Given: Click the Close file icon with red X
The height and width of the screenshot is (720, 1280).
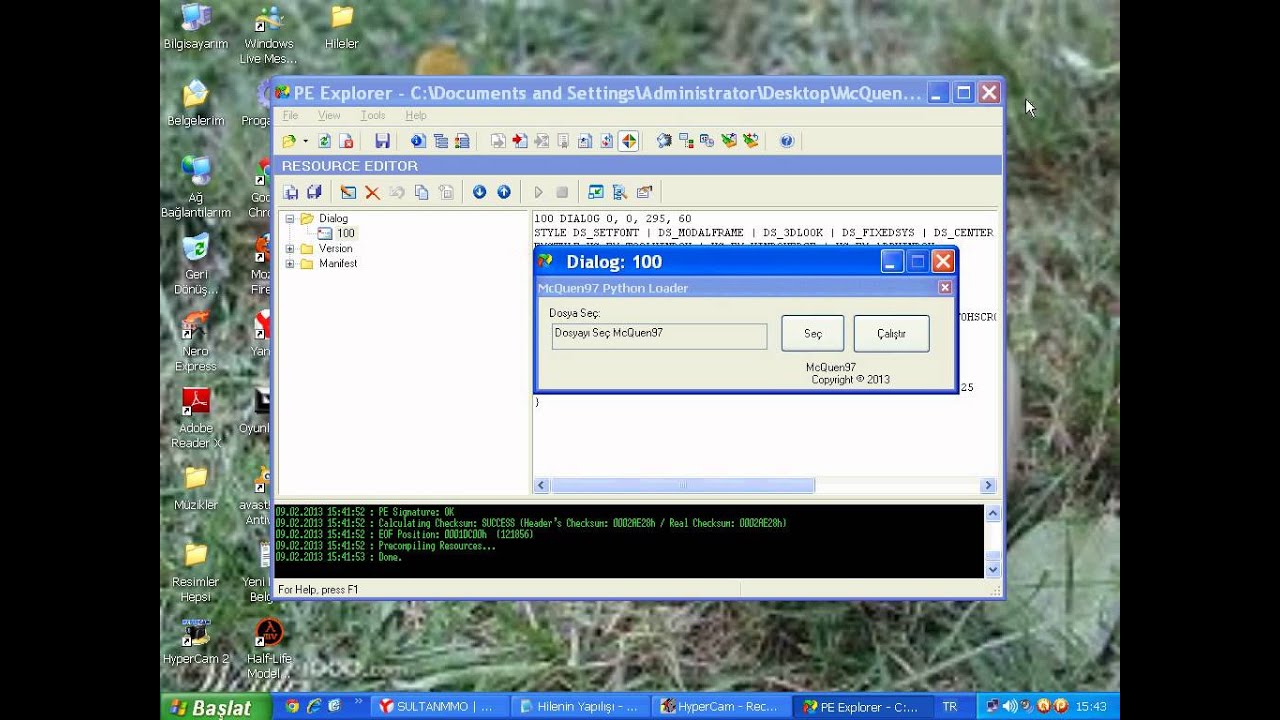Looking at the screenshot, I should [x=346, y=141].
